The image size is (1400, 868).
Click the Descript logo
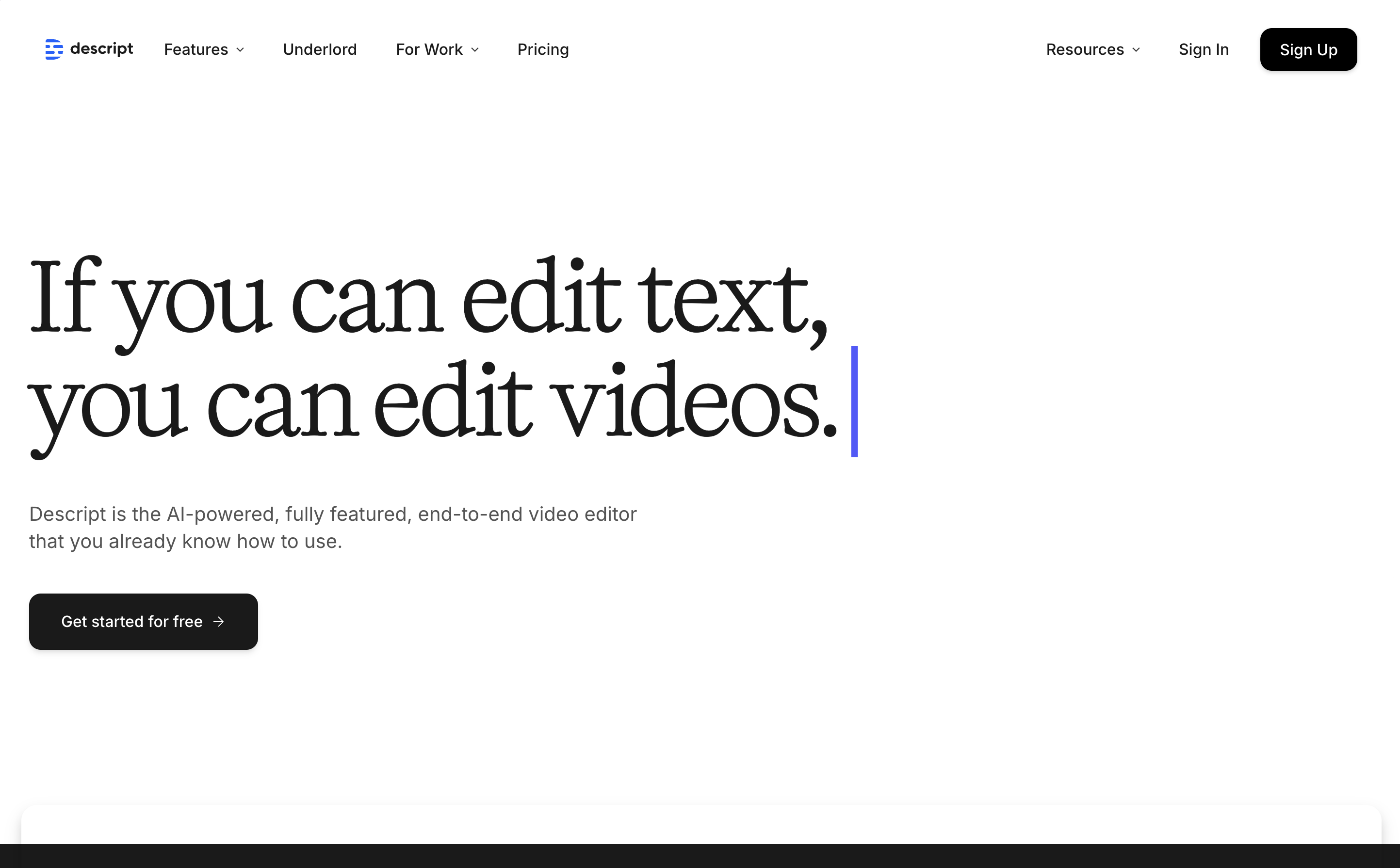click(x=89, y=49)
